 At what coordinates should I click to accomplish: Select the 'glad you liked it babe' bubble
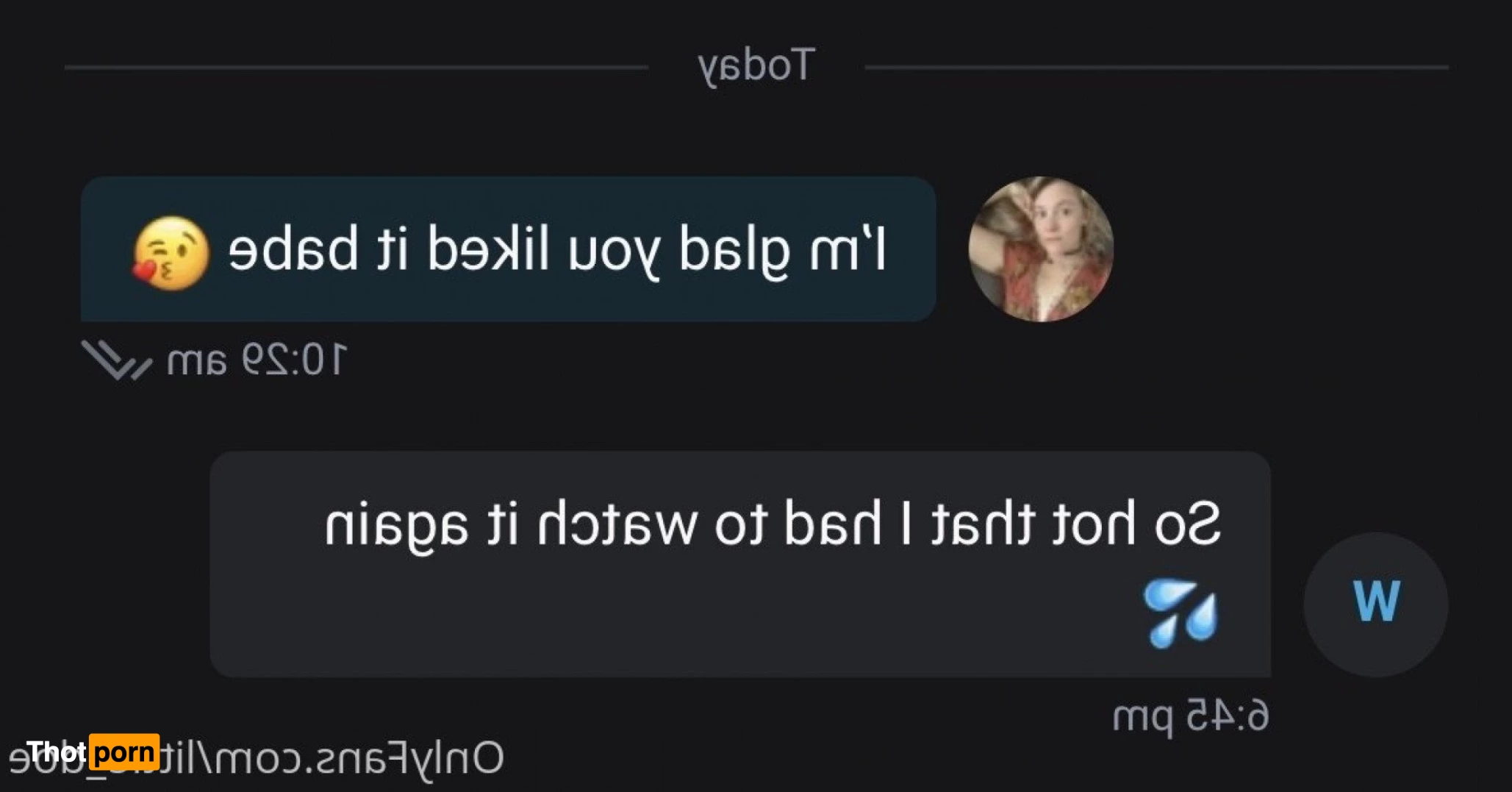coord(509,249)
